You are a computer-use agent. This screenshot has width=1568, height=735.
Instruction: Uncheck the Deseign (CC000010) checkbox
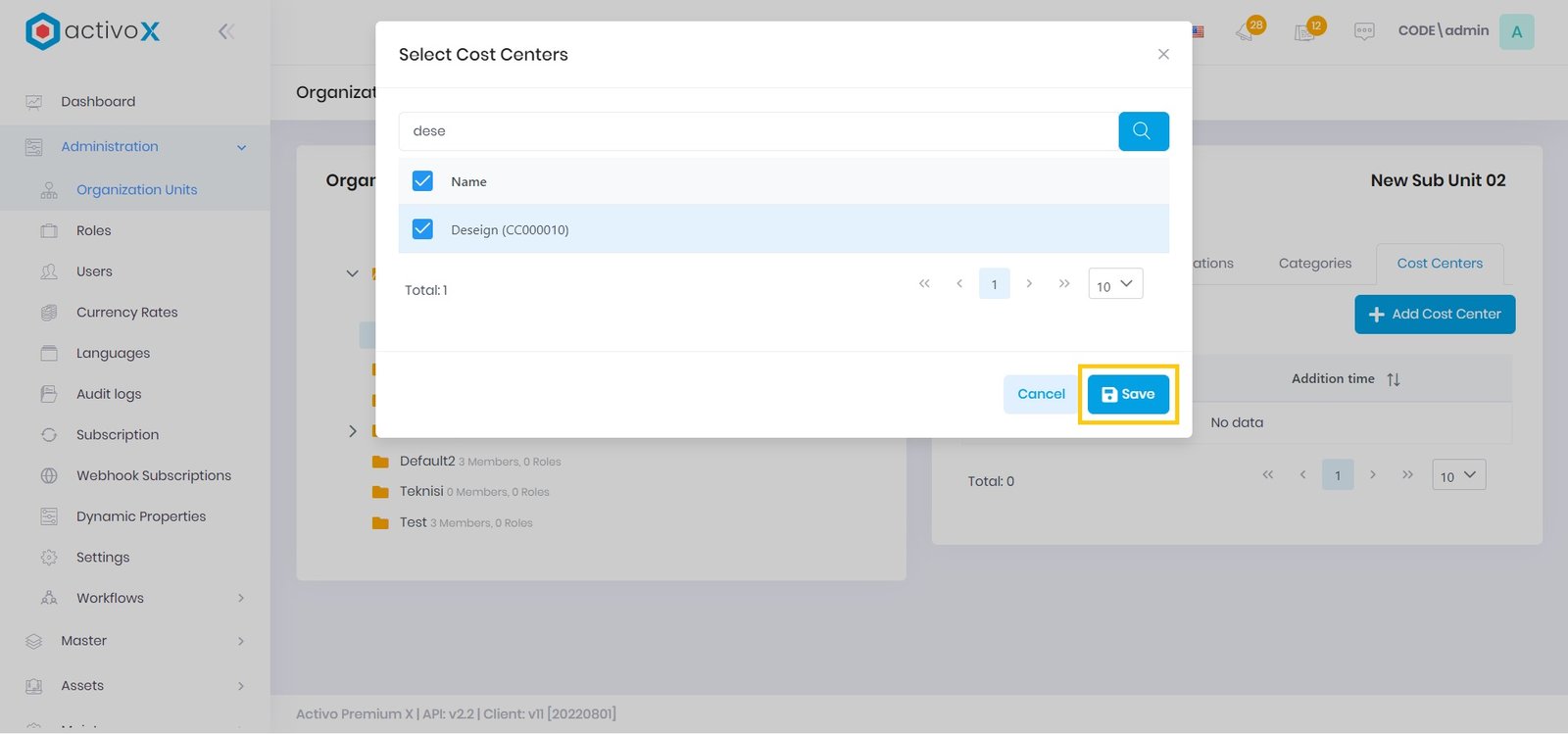(x=422, y=229)
